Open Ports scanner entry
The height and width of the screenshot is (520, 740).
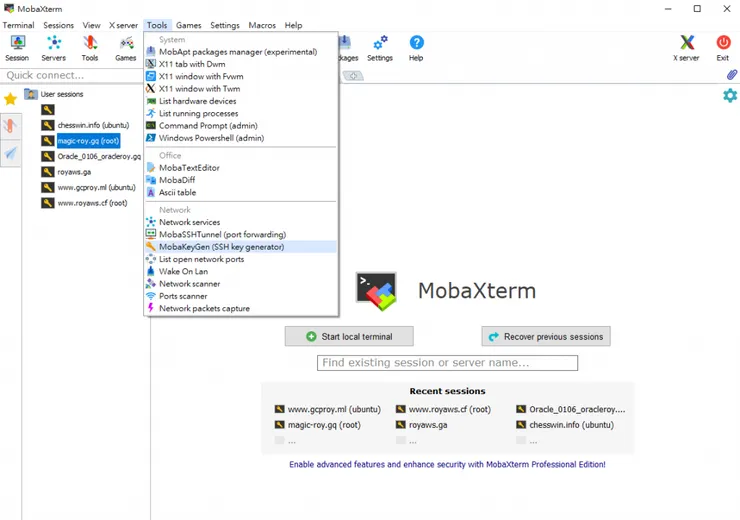241,296
